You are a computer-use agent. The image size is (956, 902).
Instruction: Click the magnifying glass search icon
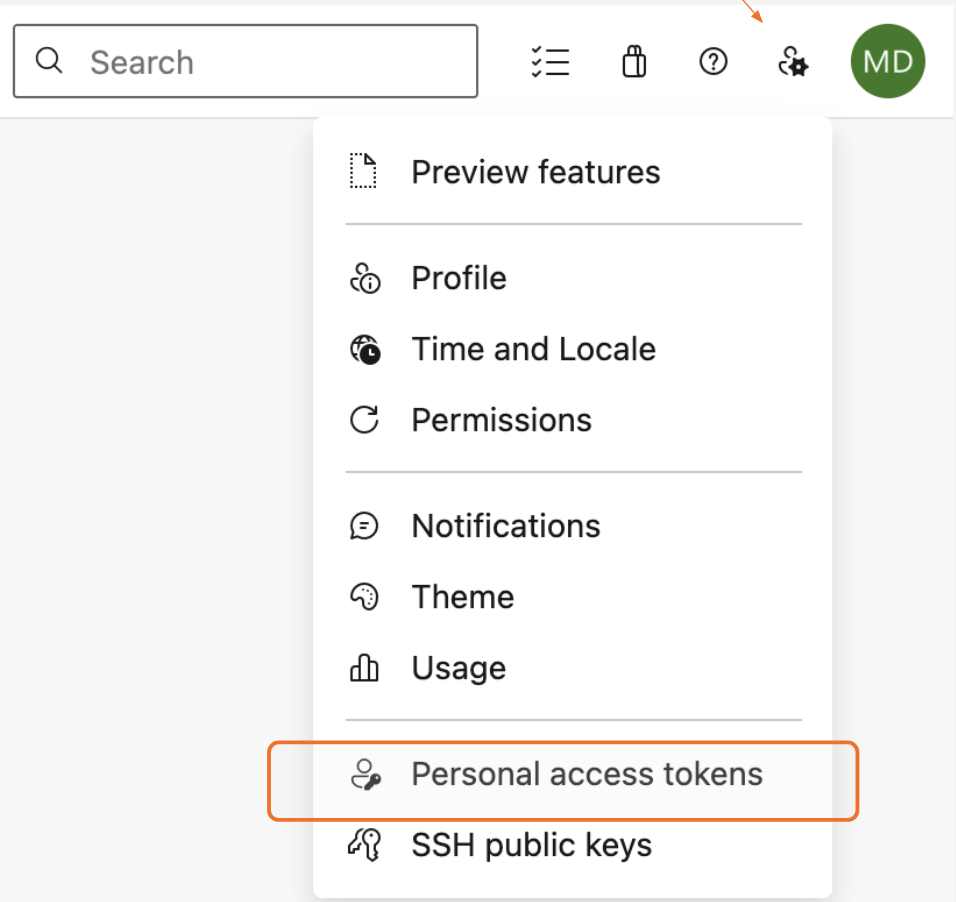48,61
